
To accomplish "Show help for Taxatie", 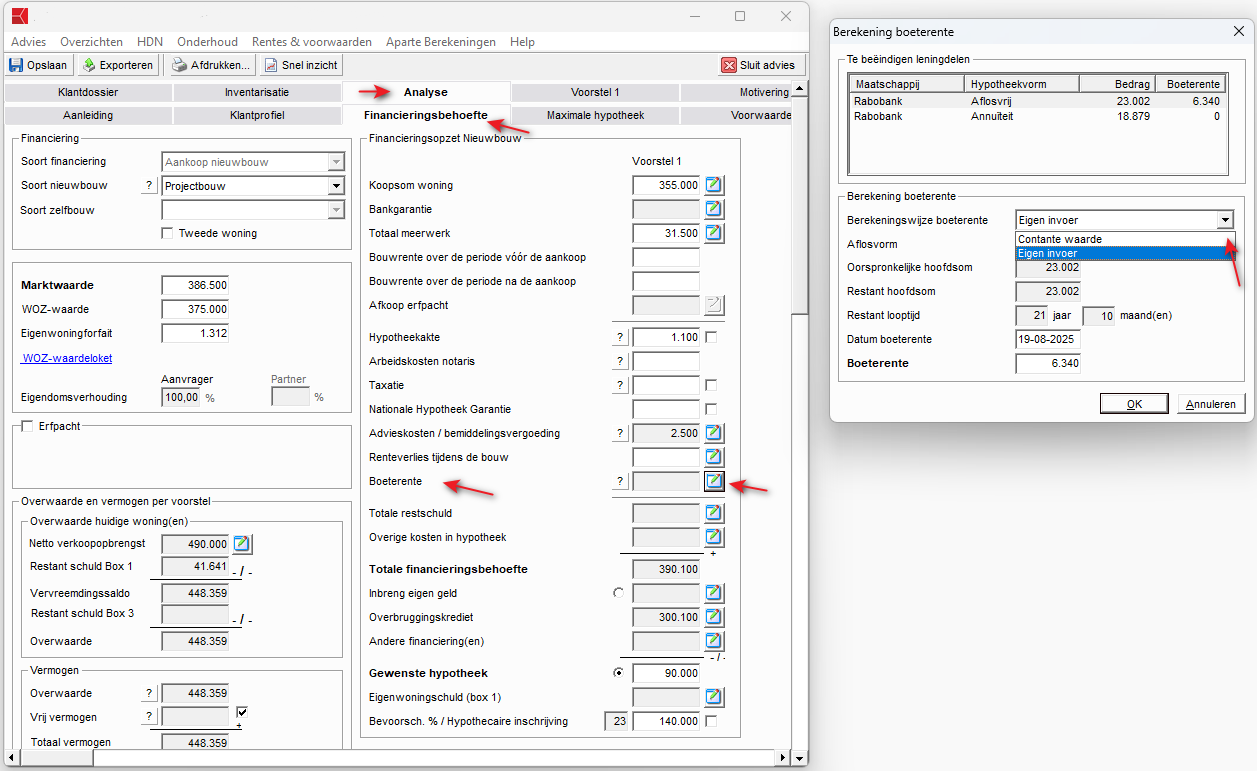I will click(620, 386).
